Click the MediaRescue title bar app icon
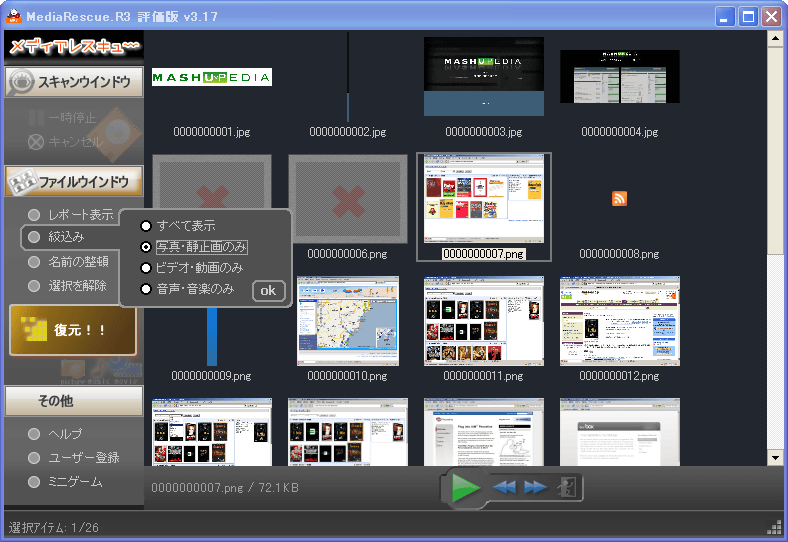788x542 pixels. (14, 16)
